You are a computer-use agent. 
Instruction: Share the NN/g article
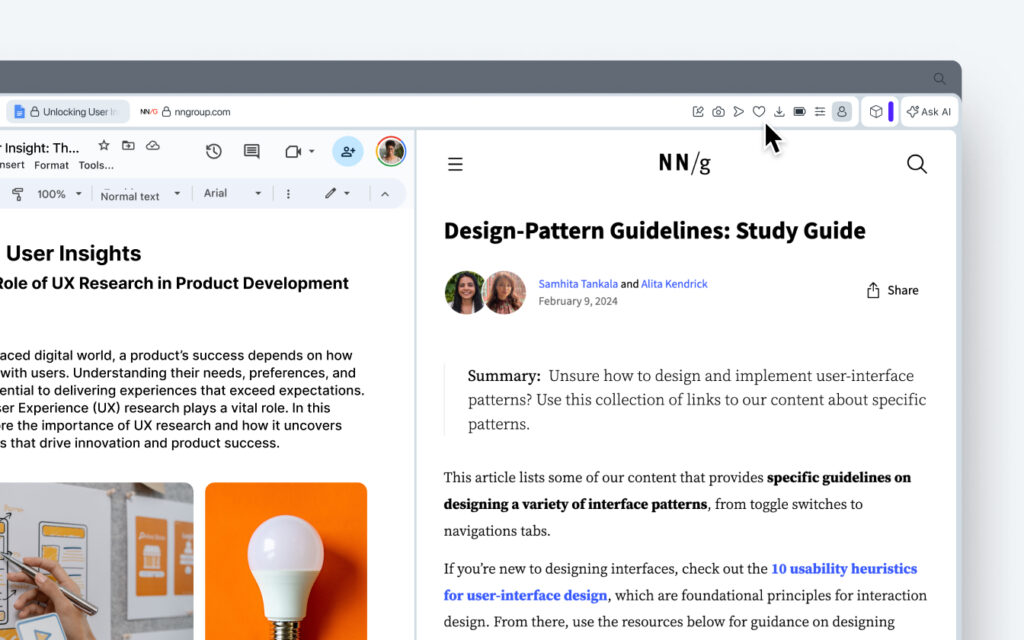point(892,290)
